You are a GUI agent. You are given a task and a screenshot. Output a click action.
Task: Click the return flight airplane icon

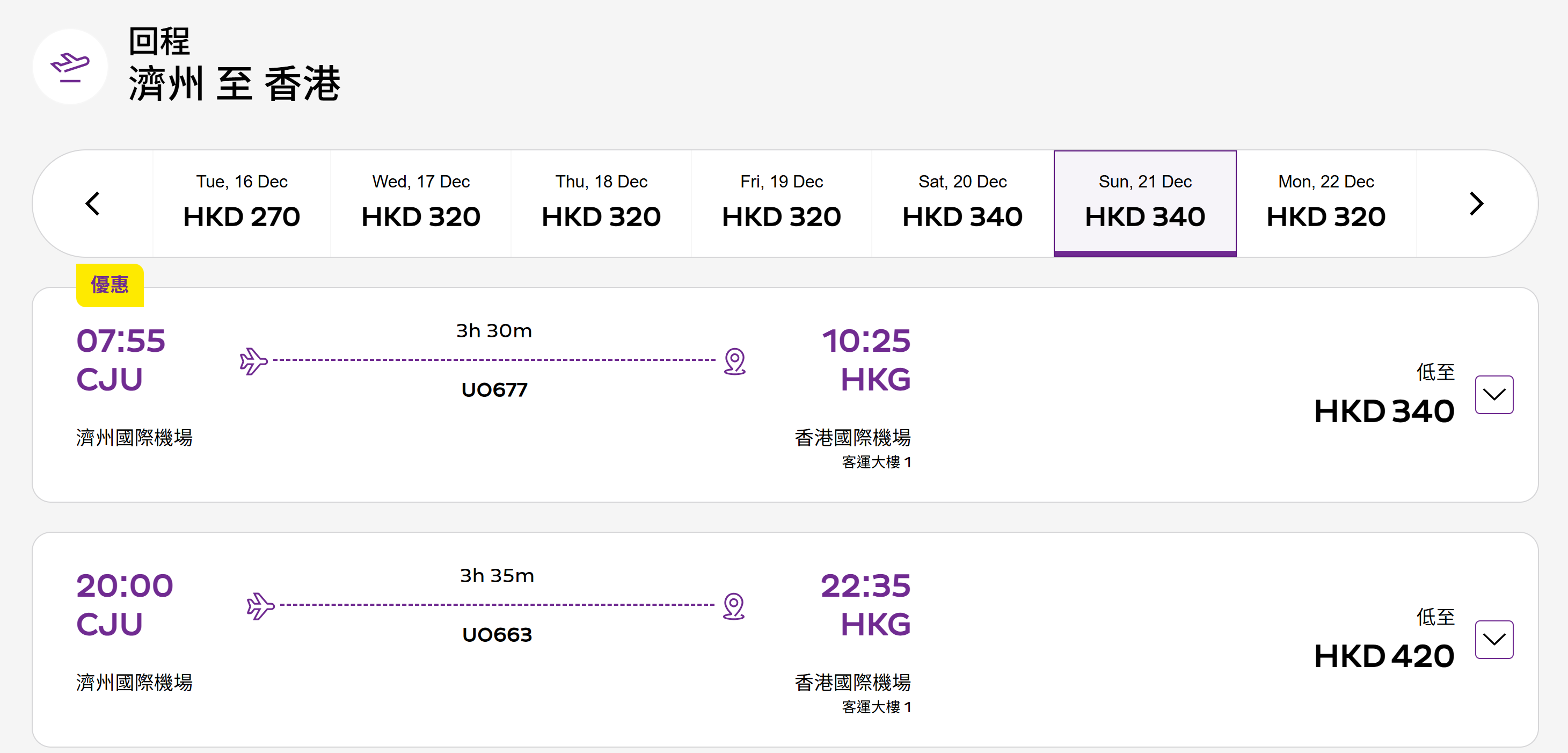pos(70,67)
